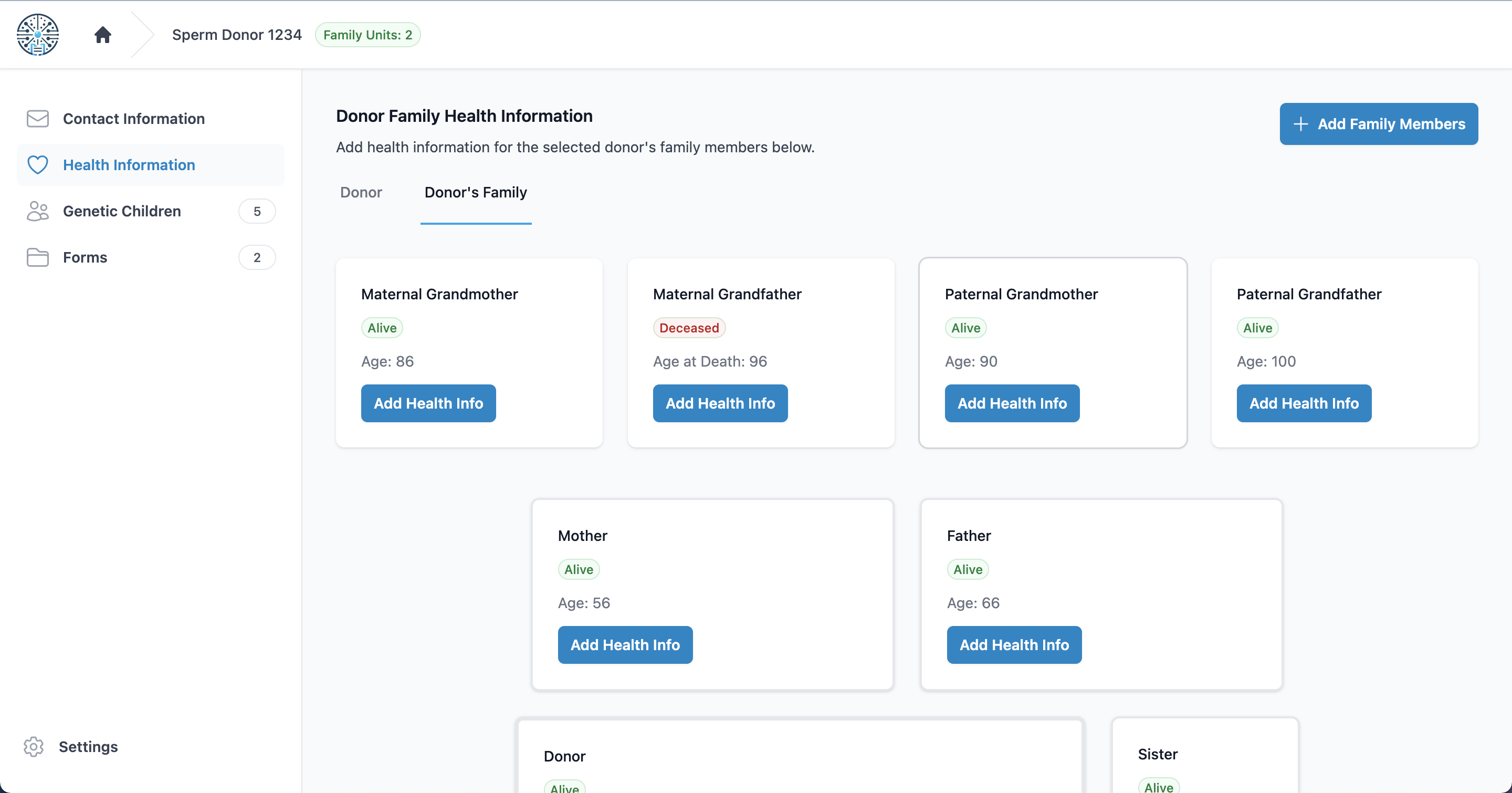Screen dimensions: 1512x793
Task: Click the Genetic Children count badge
Action: pos(257,211)
